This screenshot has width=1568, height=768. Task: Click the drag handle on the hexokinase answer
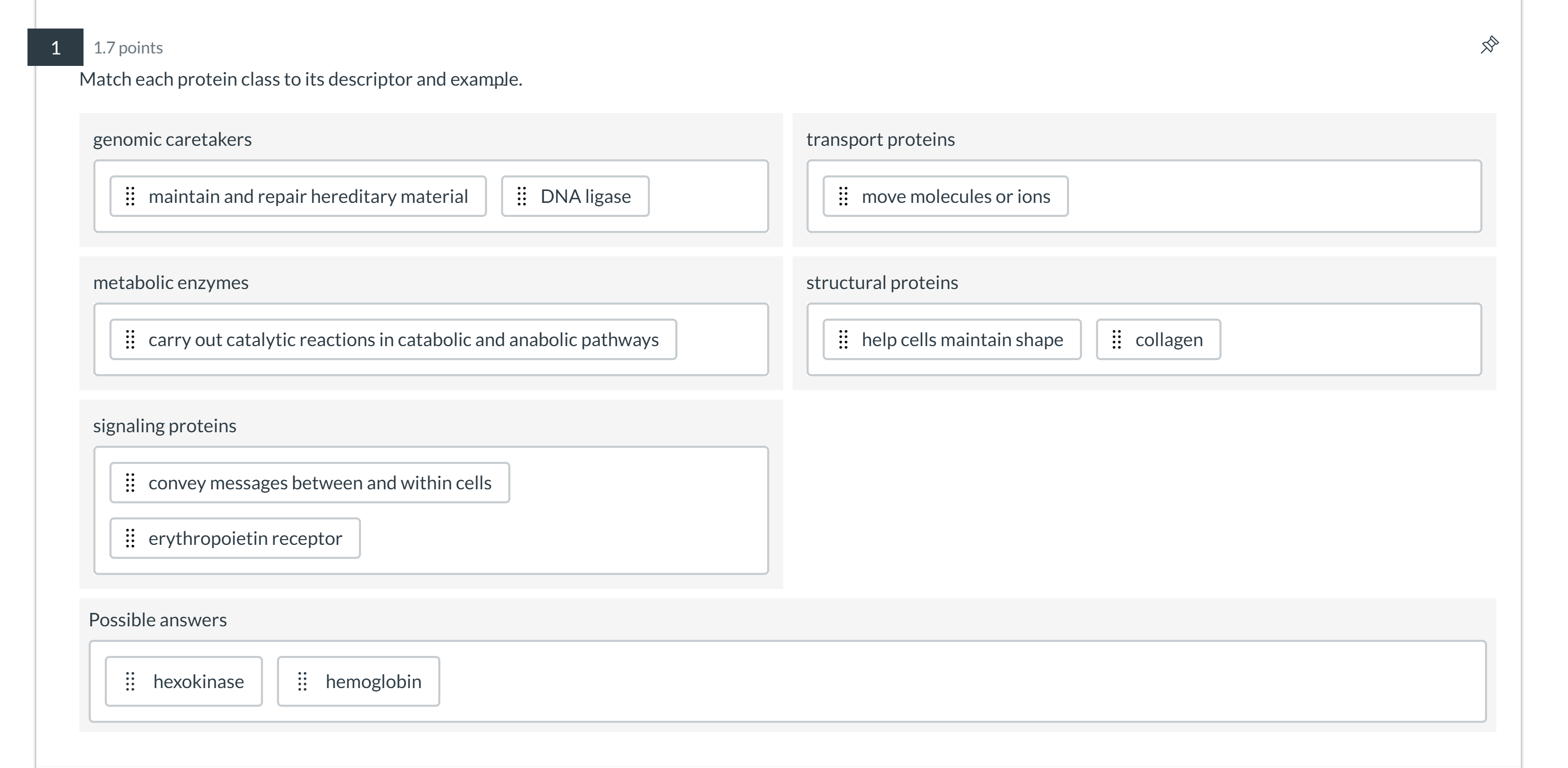tap(130, 681)
